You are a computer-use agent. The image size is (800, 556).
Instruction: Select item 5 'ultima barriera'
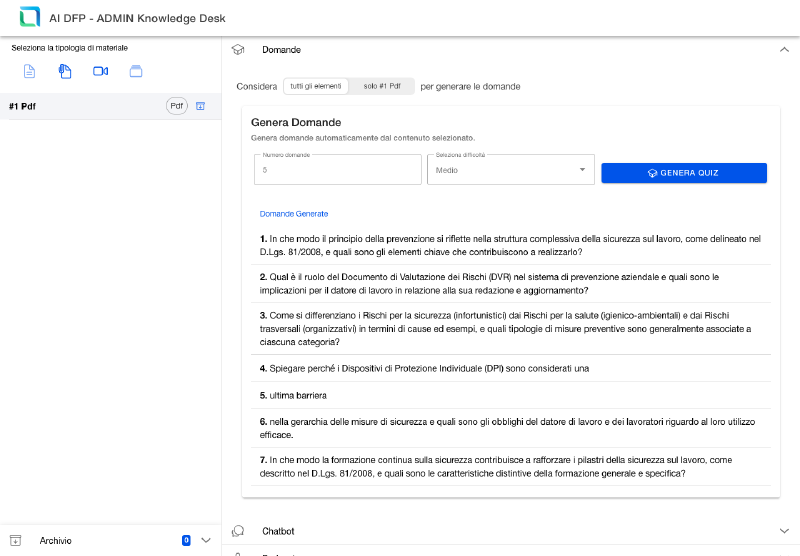coord(511,395)
